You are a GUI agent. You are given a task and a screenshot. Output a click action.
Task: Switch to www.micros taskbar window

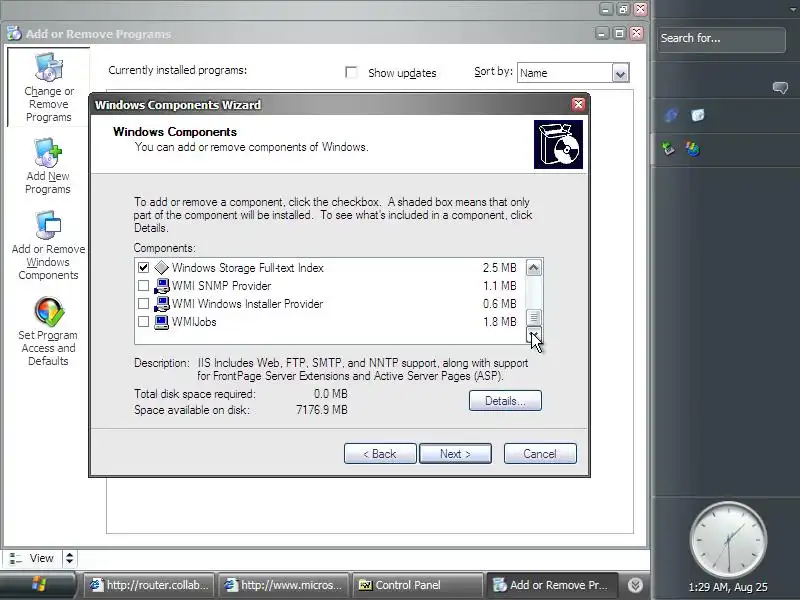tap(283, 585)
